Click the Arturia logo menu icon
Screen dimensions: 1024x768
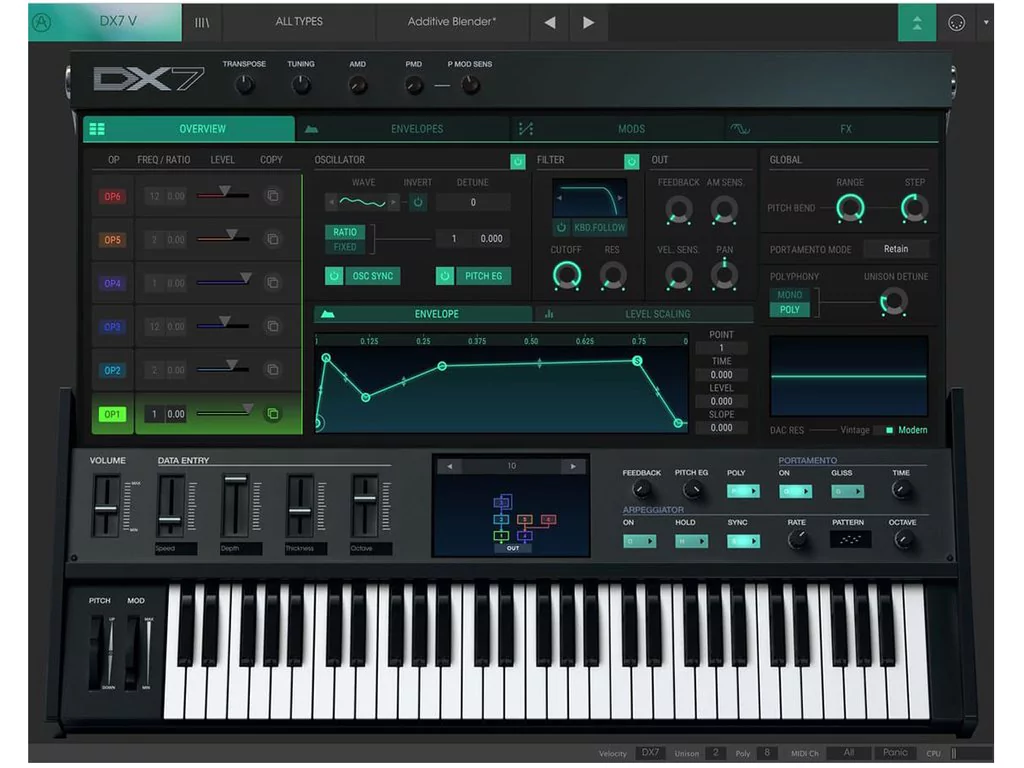[41, 22]
